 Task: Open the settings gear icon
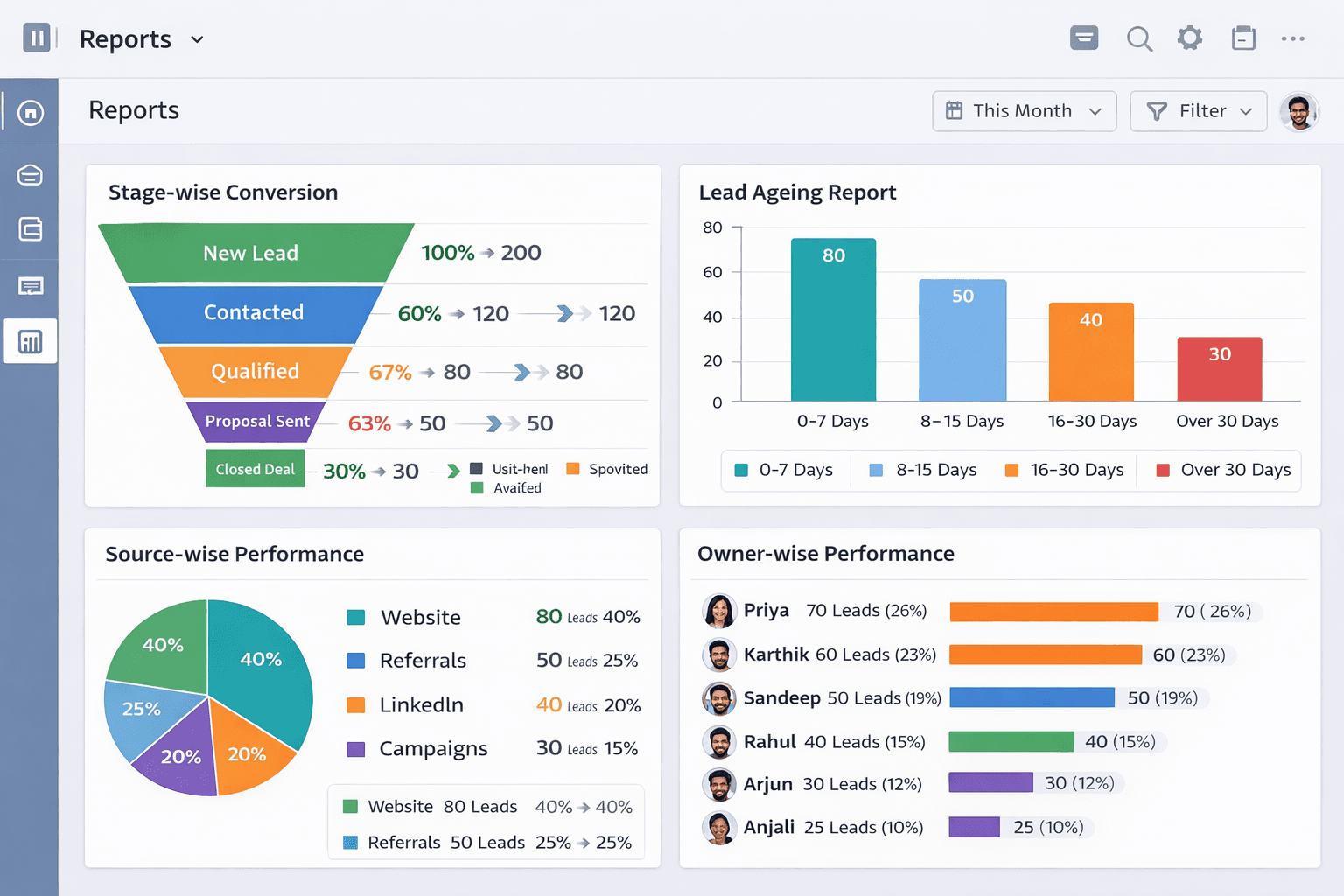click(1190, 38)
